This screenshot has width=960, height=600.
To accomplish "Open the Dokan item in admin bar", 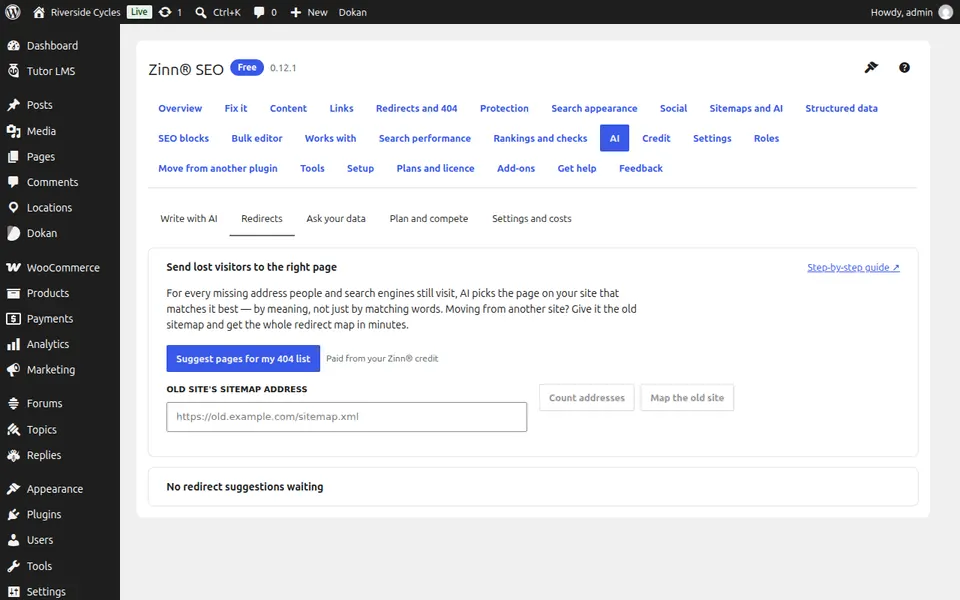I will click(x=353, y=12).
